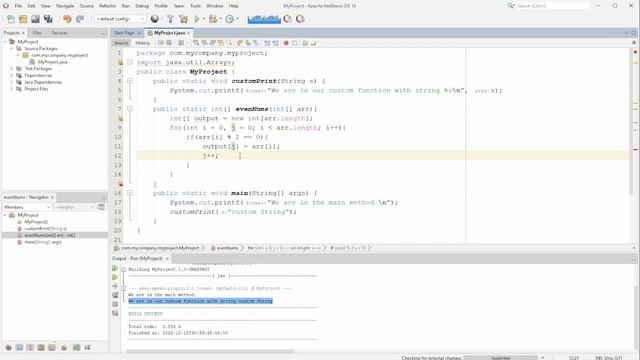Expand the Test Packages node
This screenshot has height=360, width=640.
pyautogui.click(x=11, y=69)
